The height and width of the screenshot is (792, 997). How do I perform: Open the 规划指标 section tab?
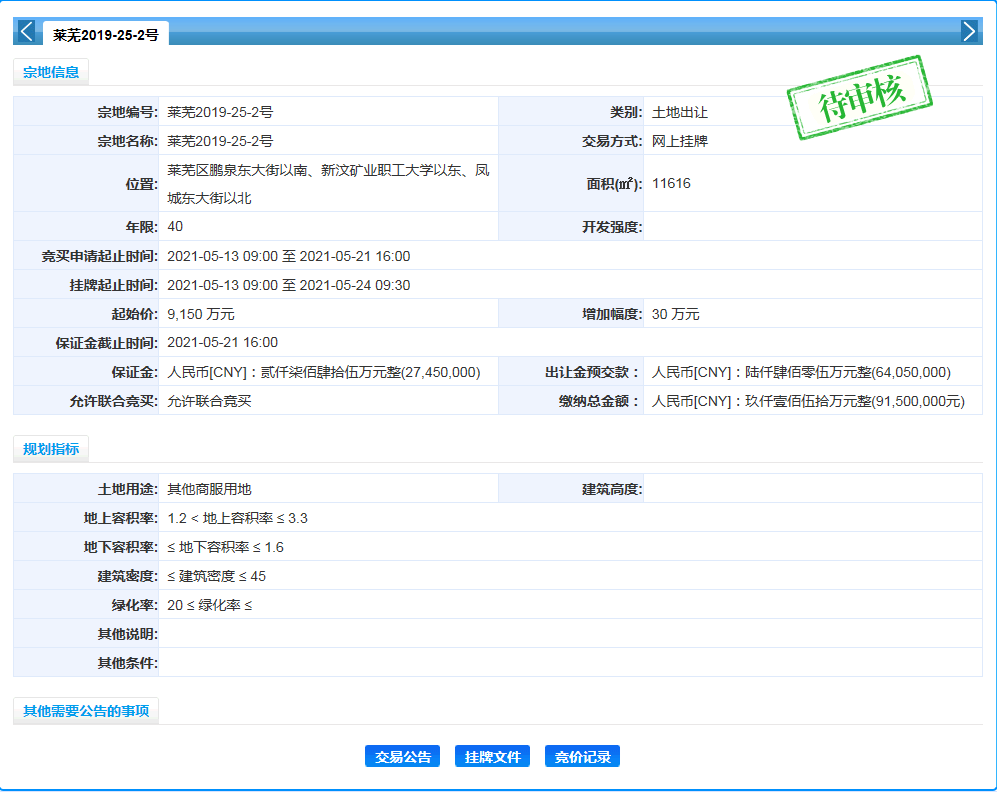pyautogui.click(x=51, y=449)
